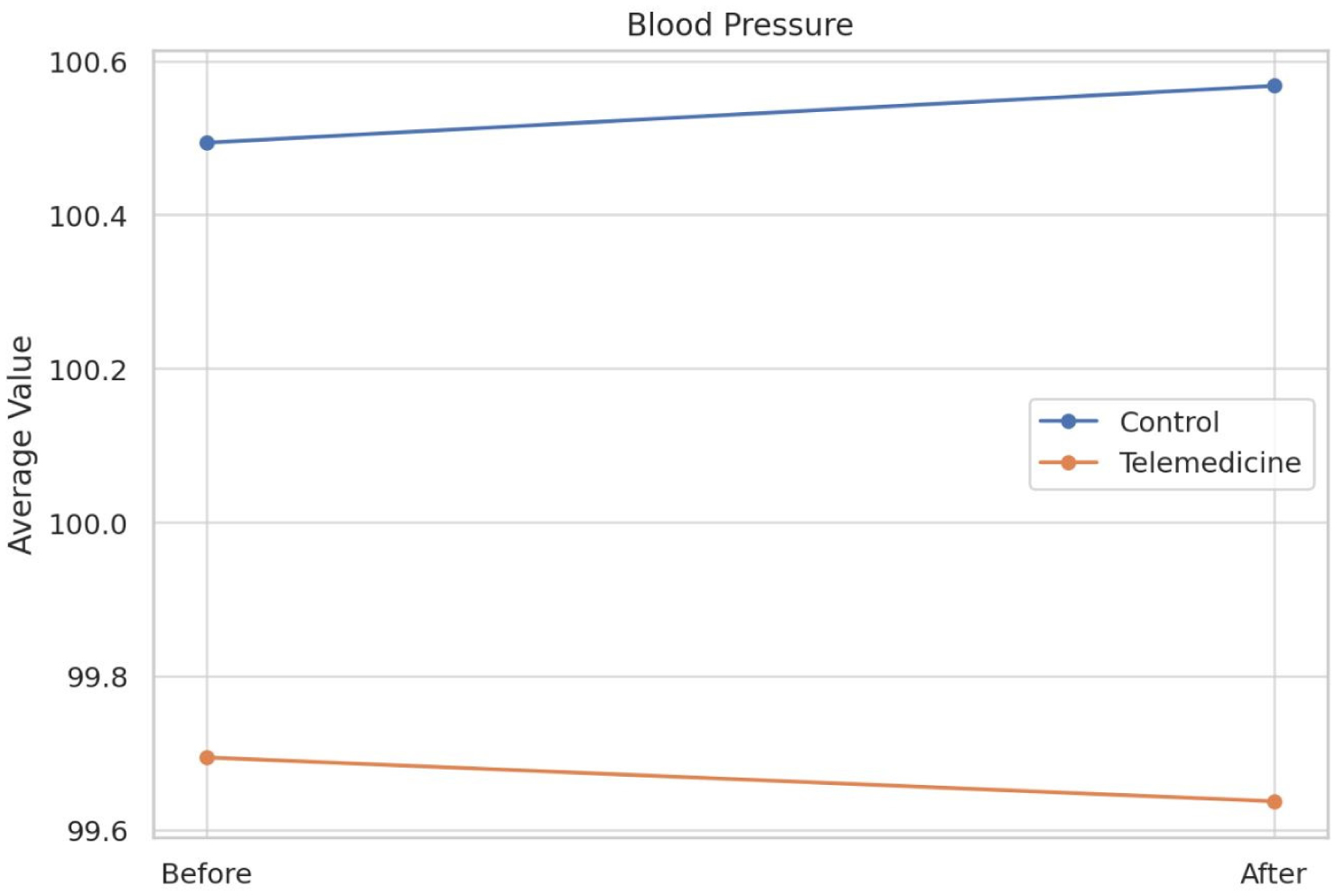This screenshot has height=896, width=1337.
Task: Click the Average Value y-axis label
Action: [21, 444]
